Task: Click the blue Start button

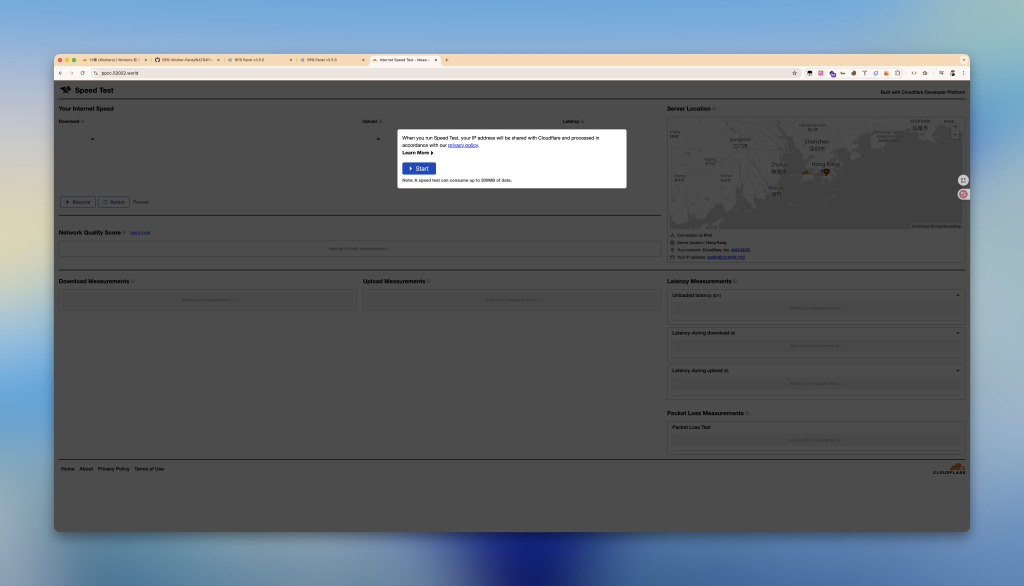Action: 418,168
